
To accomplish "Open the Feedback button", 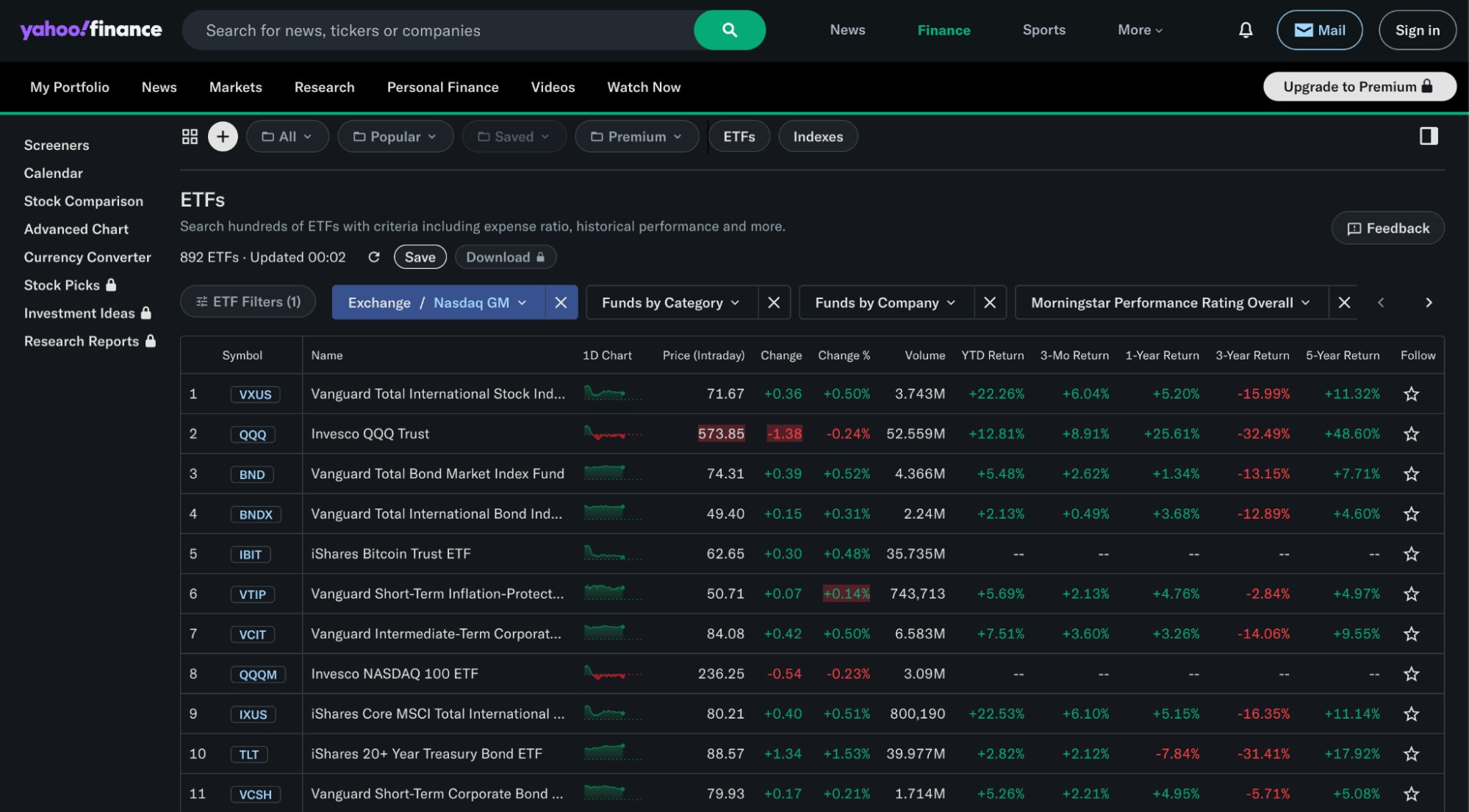I will 1387,229.
